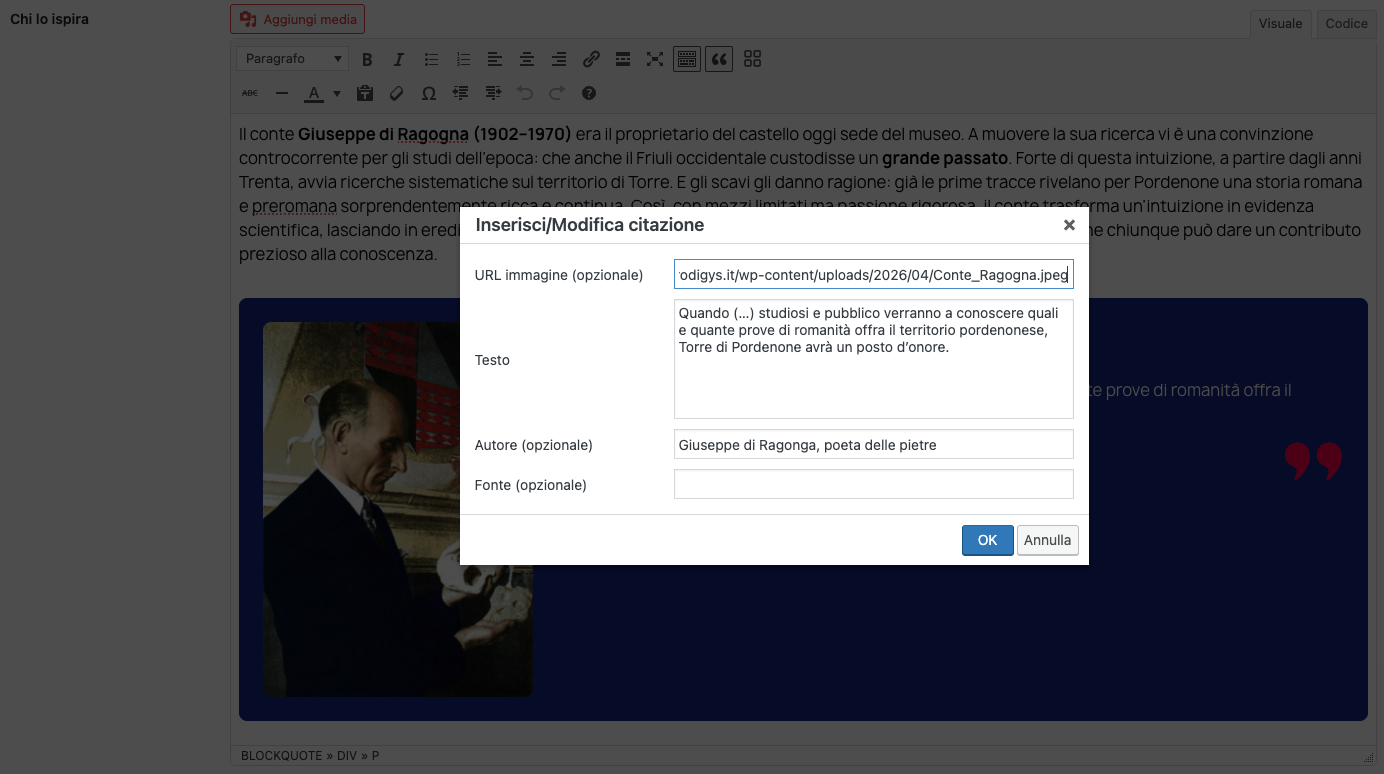Insert a horizontal line

(282, 93)
